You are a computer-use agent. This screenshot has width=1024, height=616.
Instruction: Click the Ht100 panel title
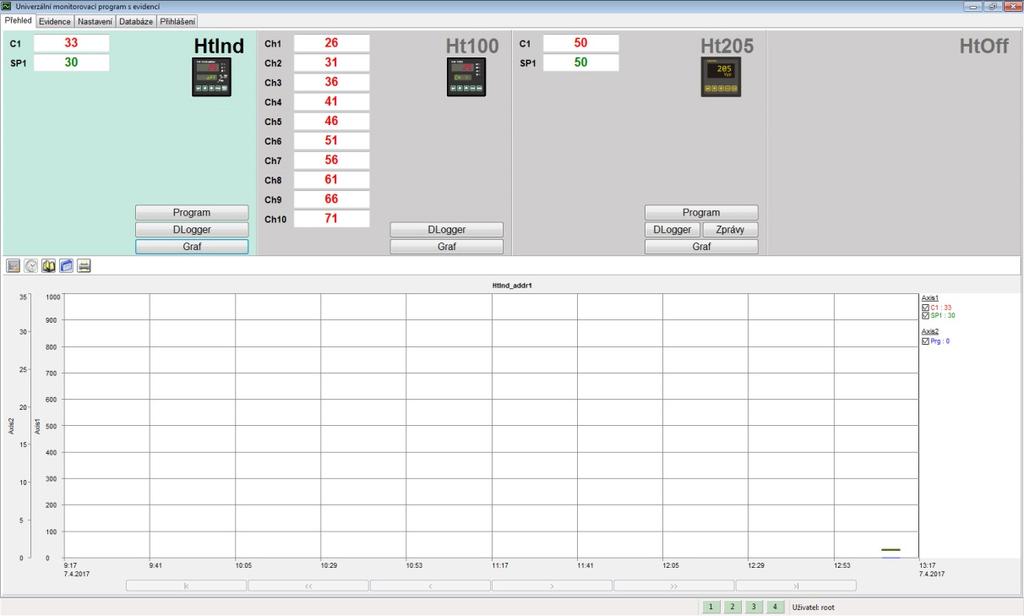point(472,46)
